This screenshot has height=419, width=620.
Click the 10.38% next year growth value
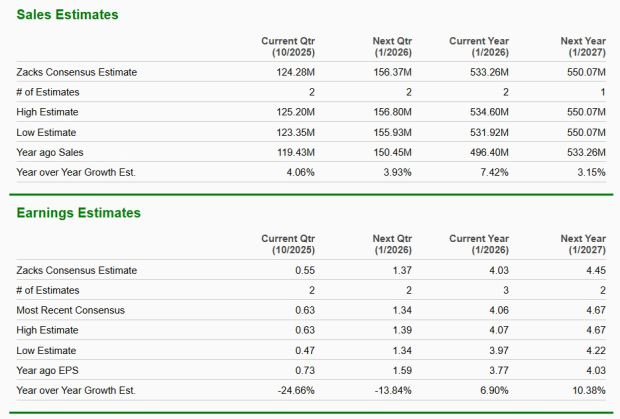pyautogui.click(x=585, y=390)
